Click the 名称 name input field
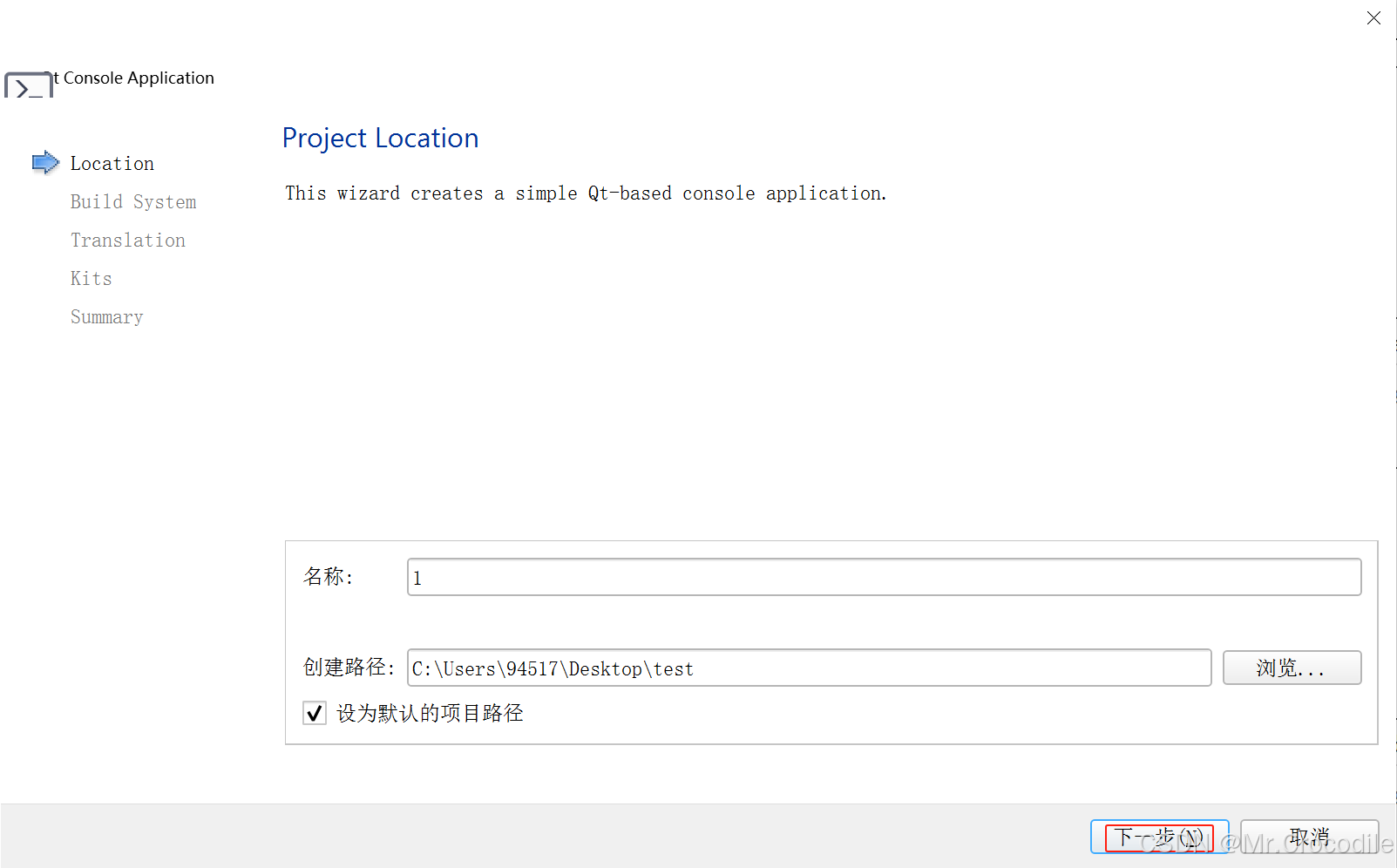 884,577
